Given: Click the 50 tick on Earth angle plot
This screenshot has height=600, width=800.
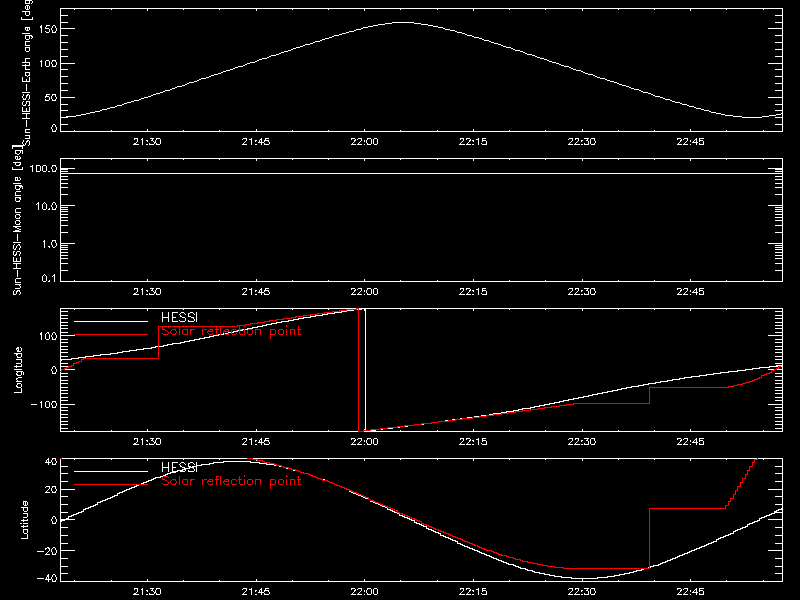Looking at the screenshot, I should click(x=51, y=97).
